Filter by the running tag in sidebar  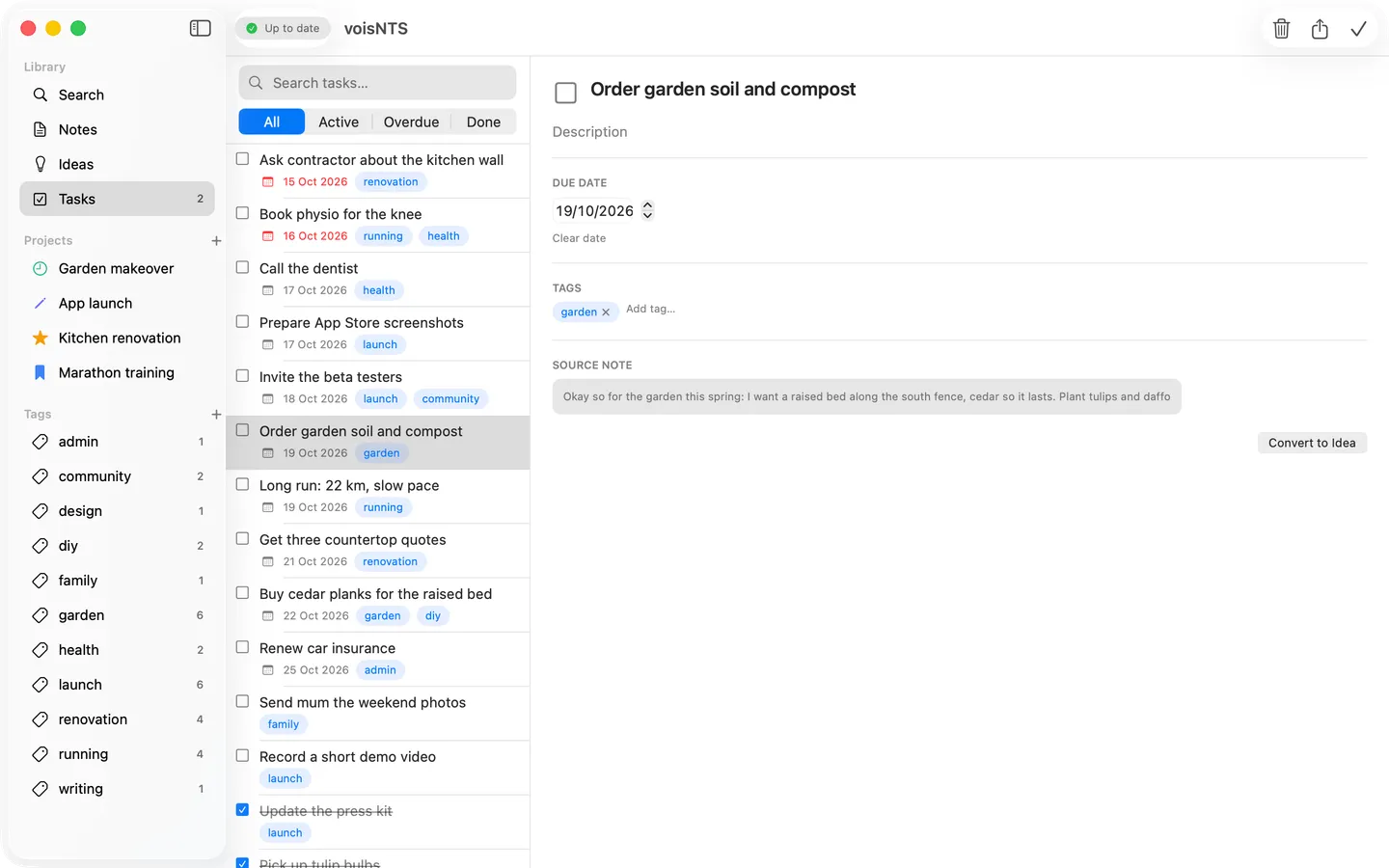pyautogui.click(x=117, y=754)
